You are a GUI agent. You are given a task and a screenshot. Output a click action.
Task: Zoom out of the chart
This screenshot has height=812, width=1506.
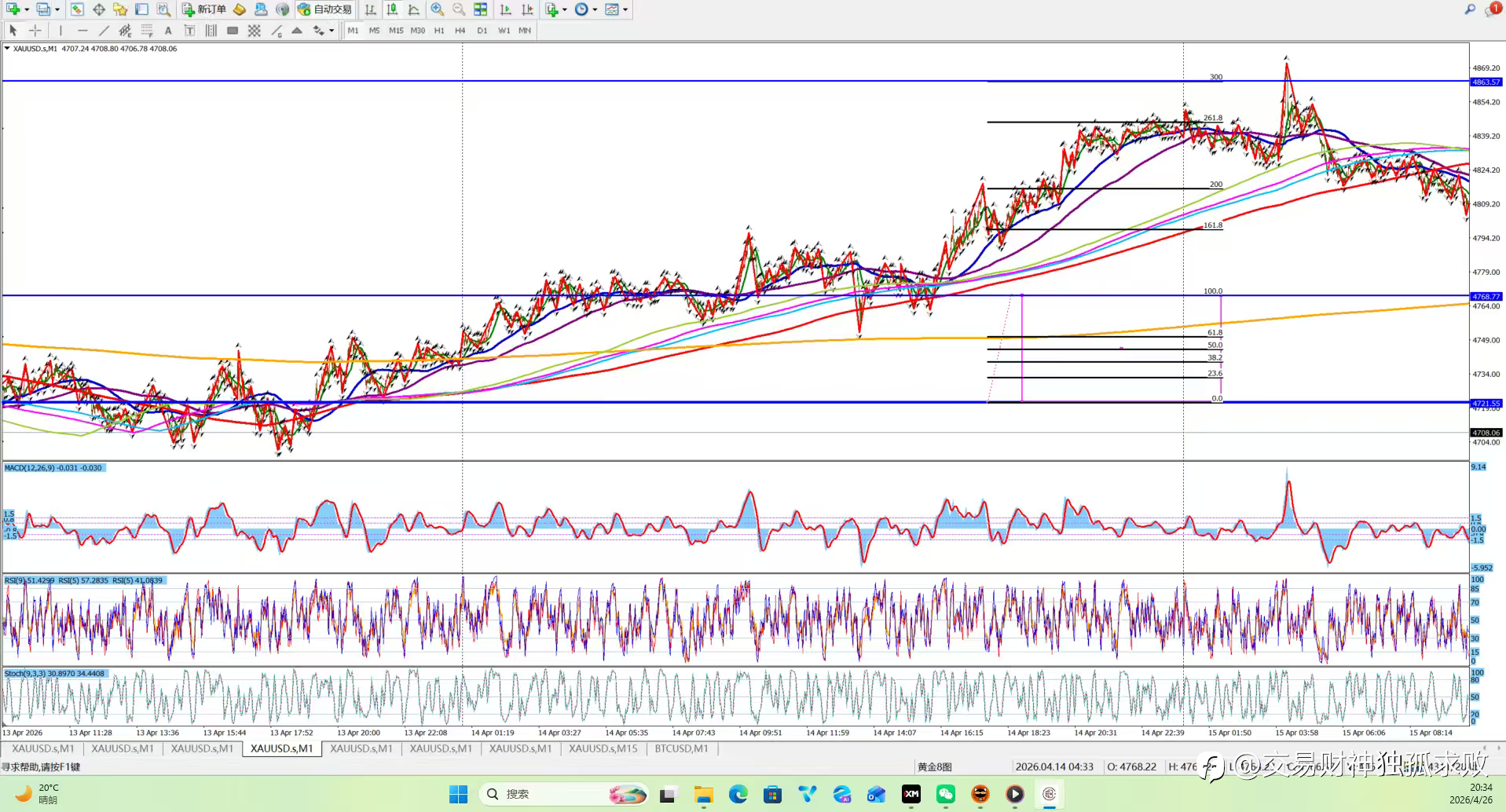(x=459, y=9)
